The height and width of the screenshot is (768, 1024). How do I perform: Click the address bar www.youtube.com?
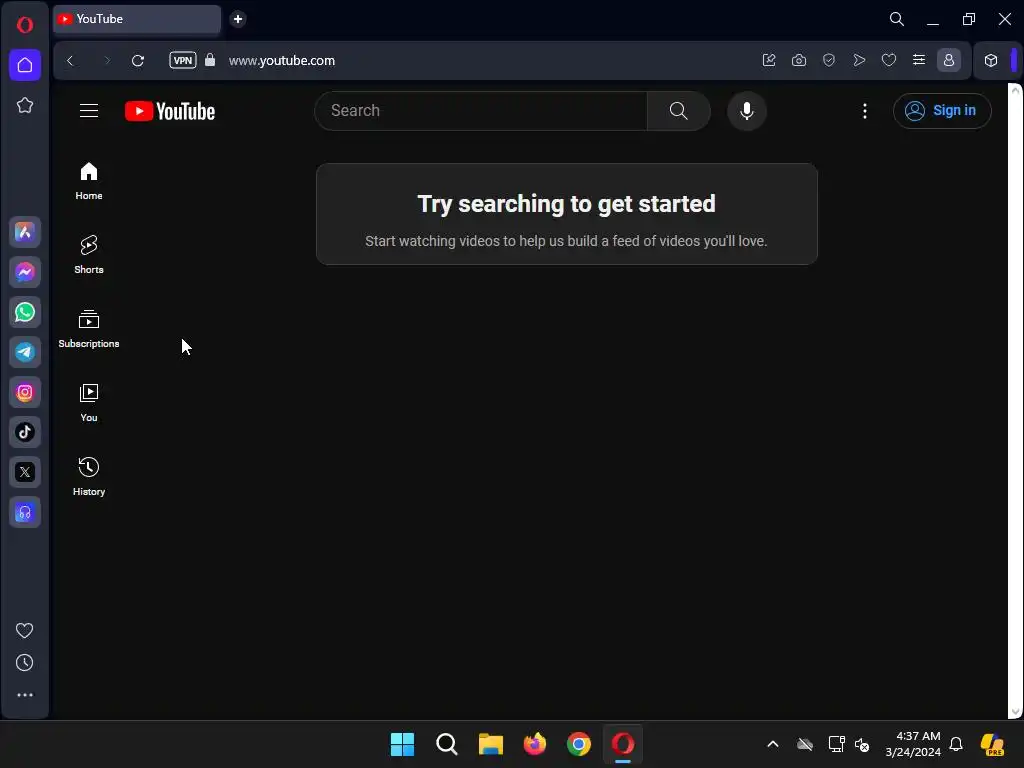tap(281, 61)
